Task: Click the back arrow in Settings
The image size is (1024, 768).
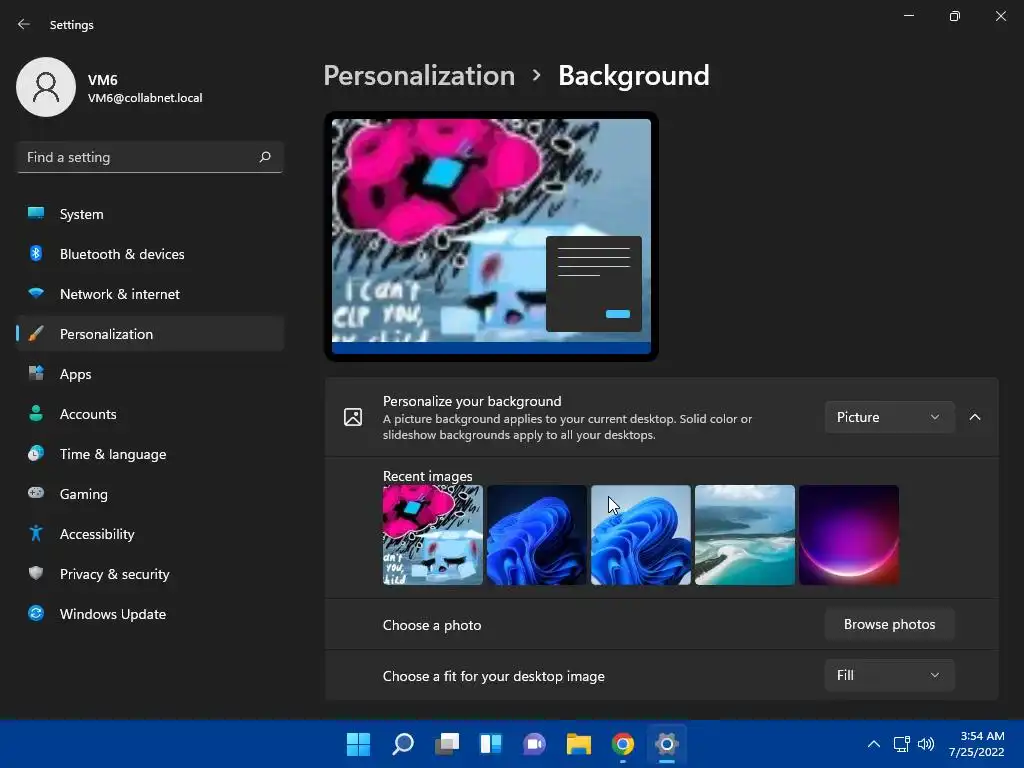Action: (24, 24)
